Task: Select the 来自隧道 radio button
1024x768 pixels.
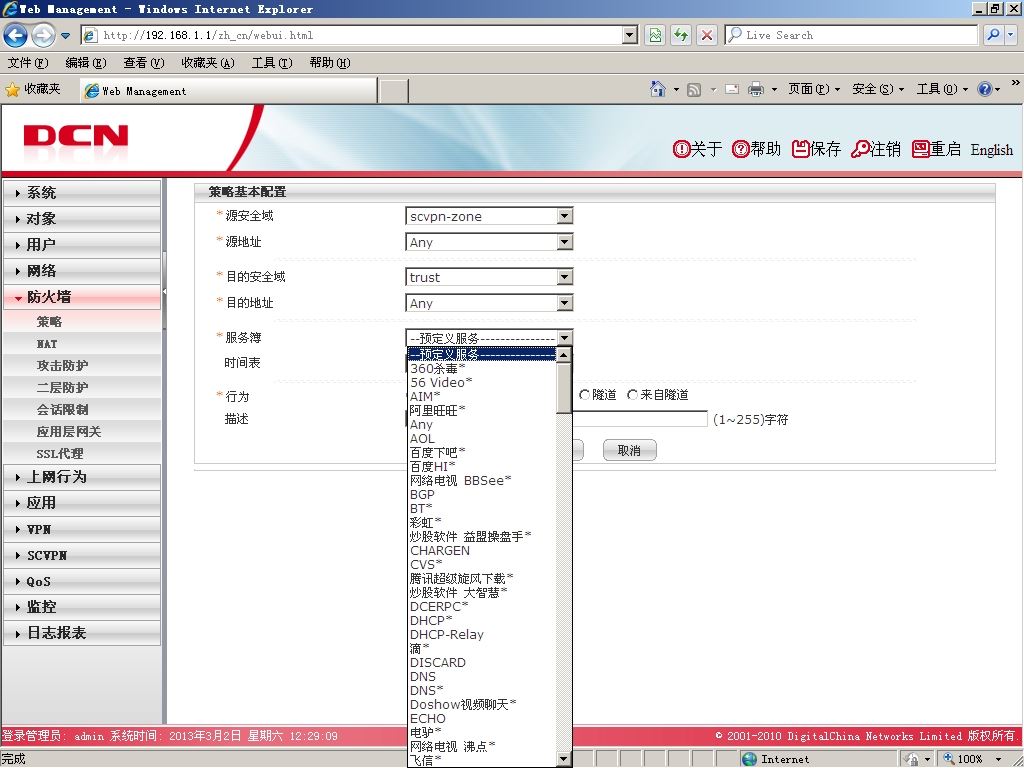Action: (632, 395)
